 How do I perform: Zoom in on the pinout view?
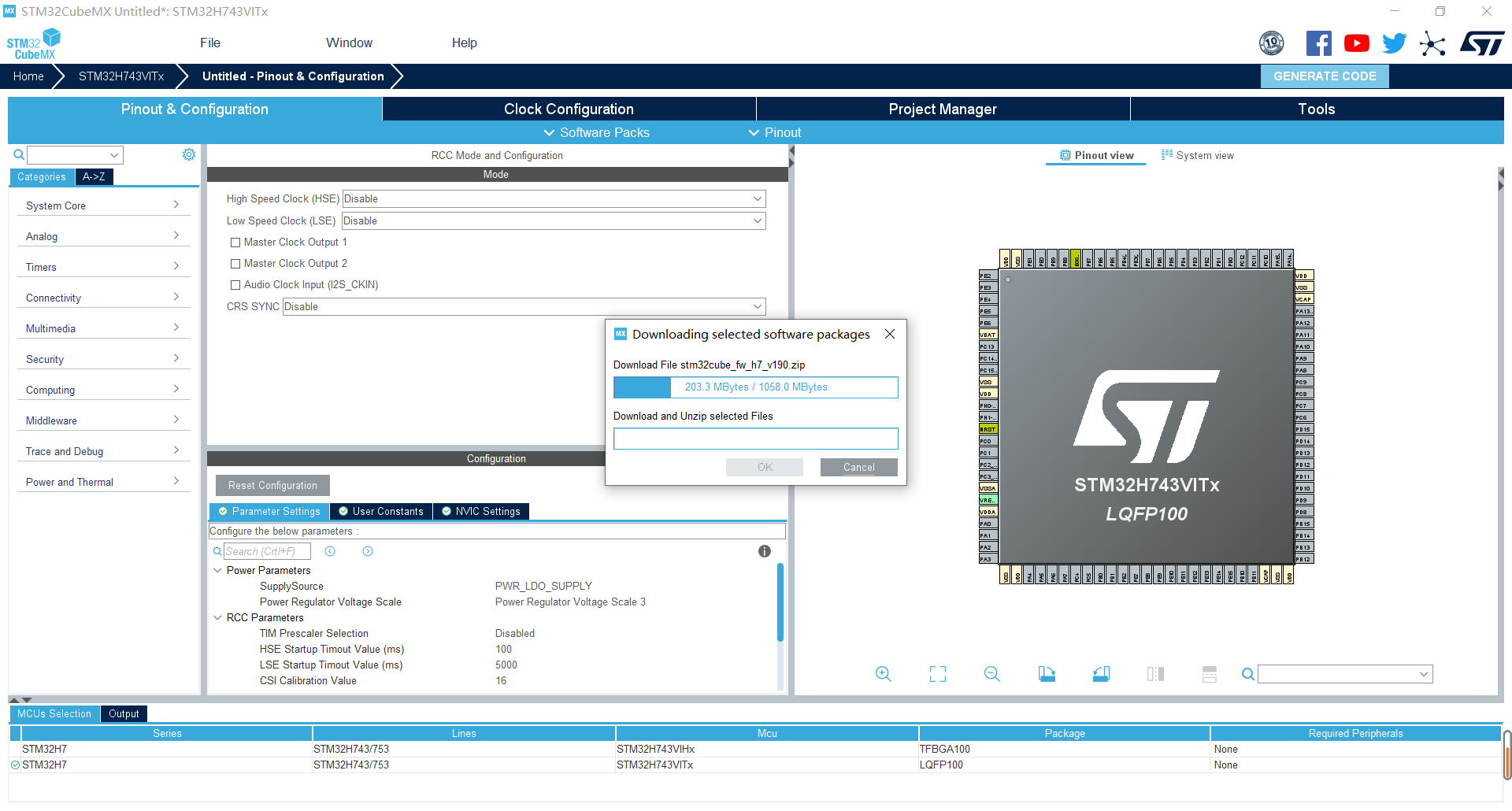pos(884,674)
